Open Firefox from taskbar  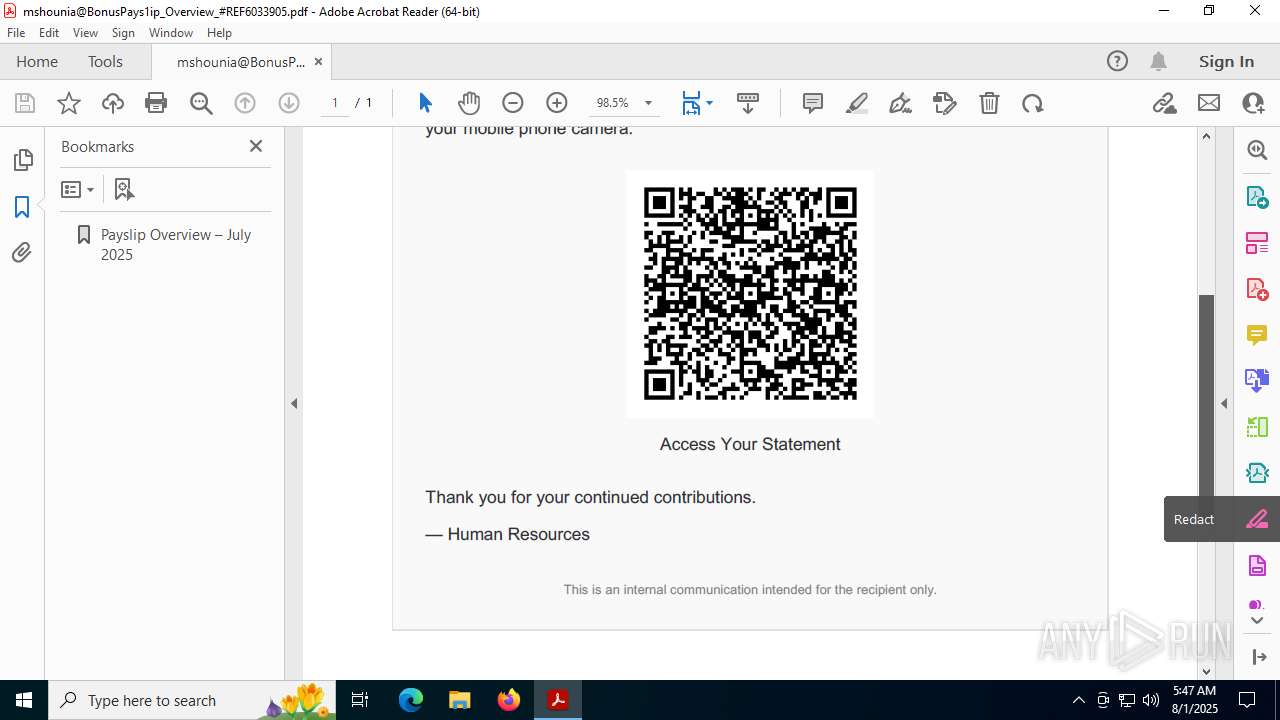coord(509,700)
